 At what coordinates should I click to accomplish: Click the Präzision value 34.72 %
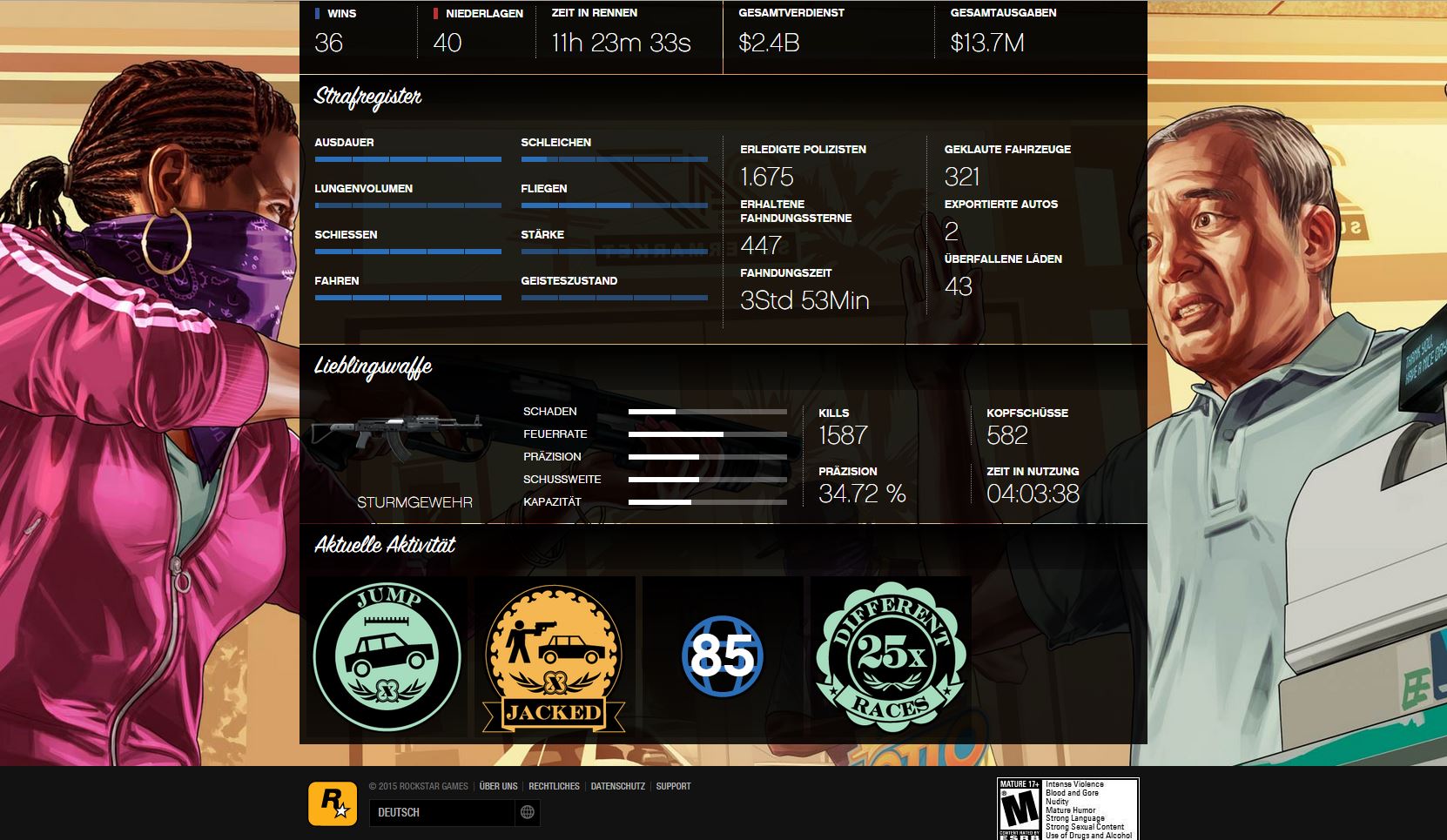point(862,494)
